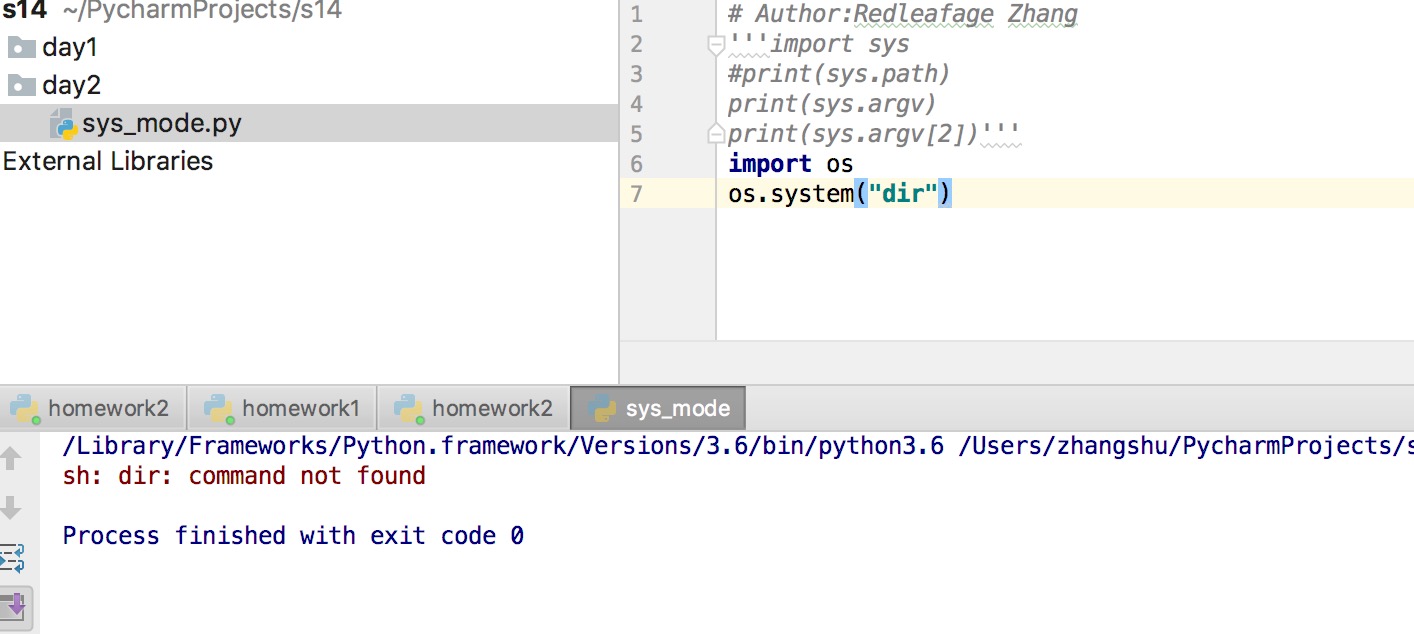Viewport: 1414px width, 634px height.
Task: Click the Python icon on the rightmost homework2 tab
Action: coord(408,408)
